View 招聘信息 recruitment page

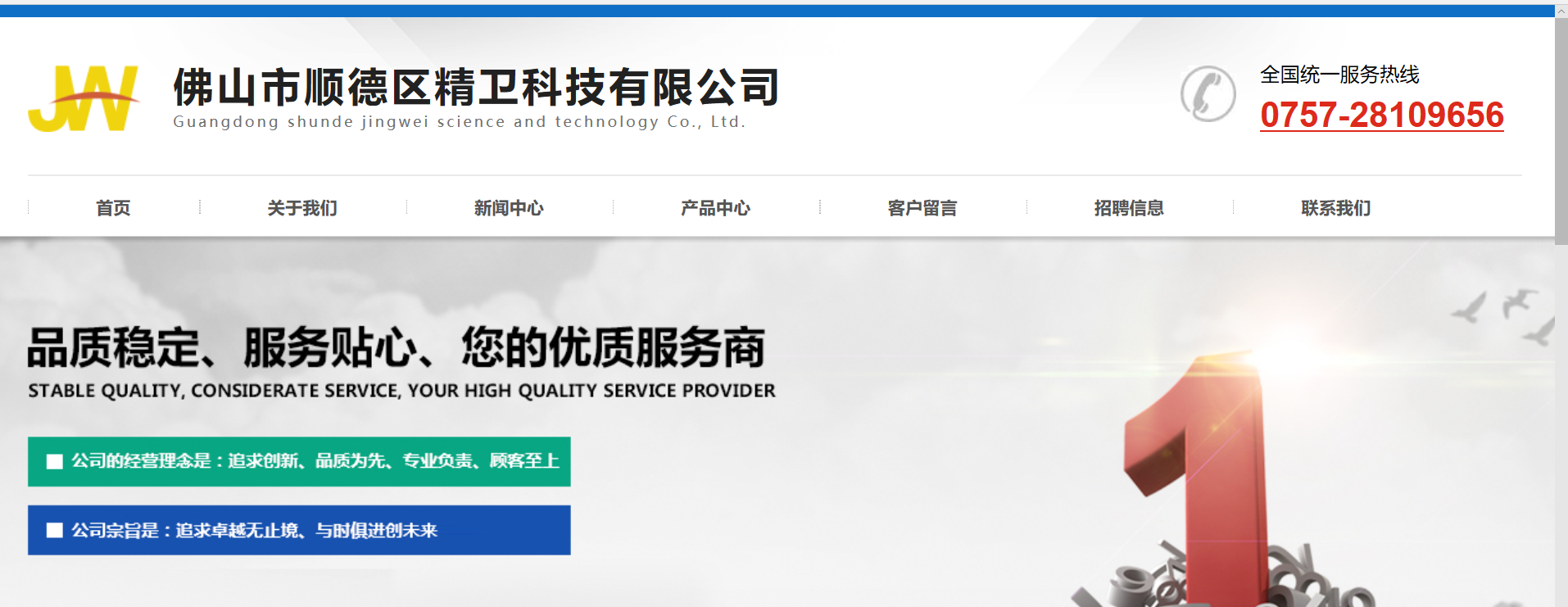coord(1129,208)
